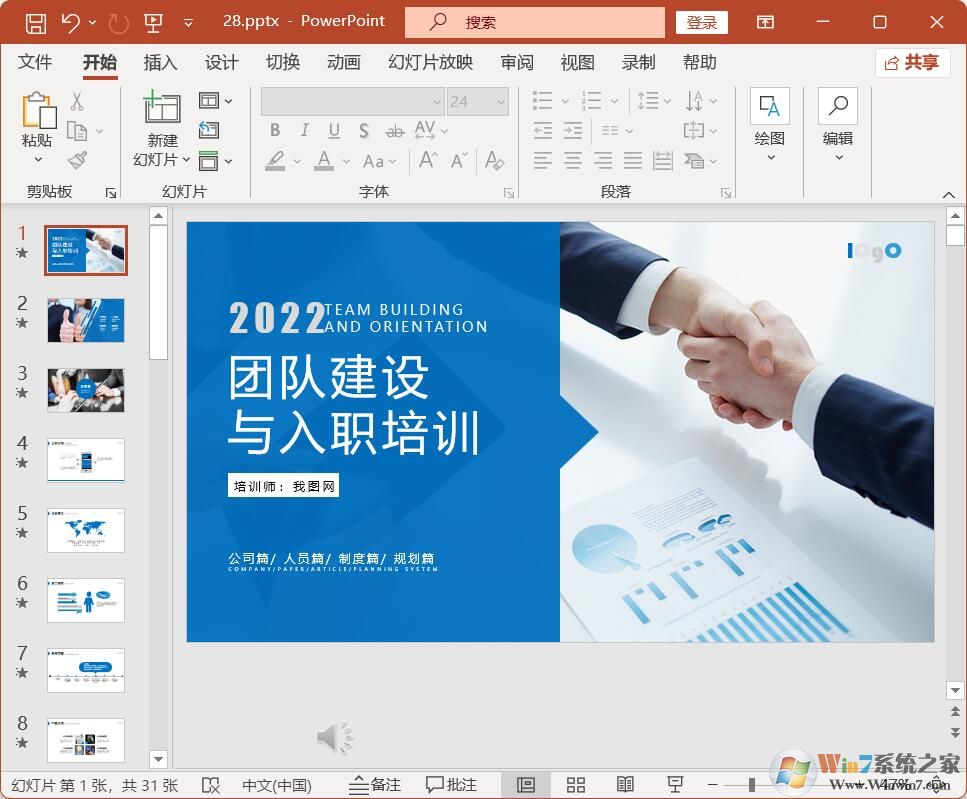
Task: Open the 幻灯片放映 ribbon tab
Action: point(429,62)
